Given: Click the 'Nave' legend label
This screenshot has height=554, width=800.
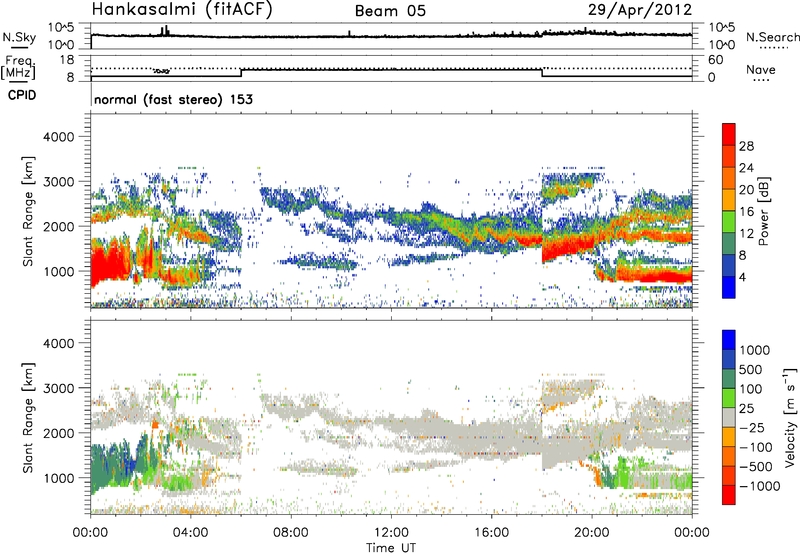Looking at the screenshot, I should coord(761,69).
